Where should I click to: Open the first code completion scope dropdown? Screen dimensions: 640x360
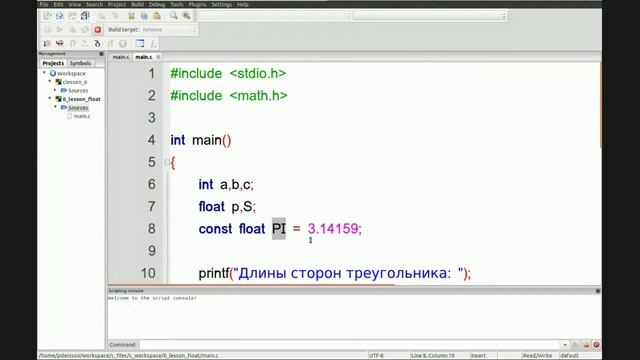pos(274,16)
